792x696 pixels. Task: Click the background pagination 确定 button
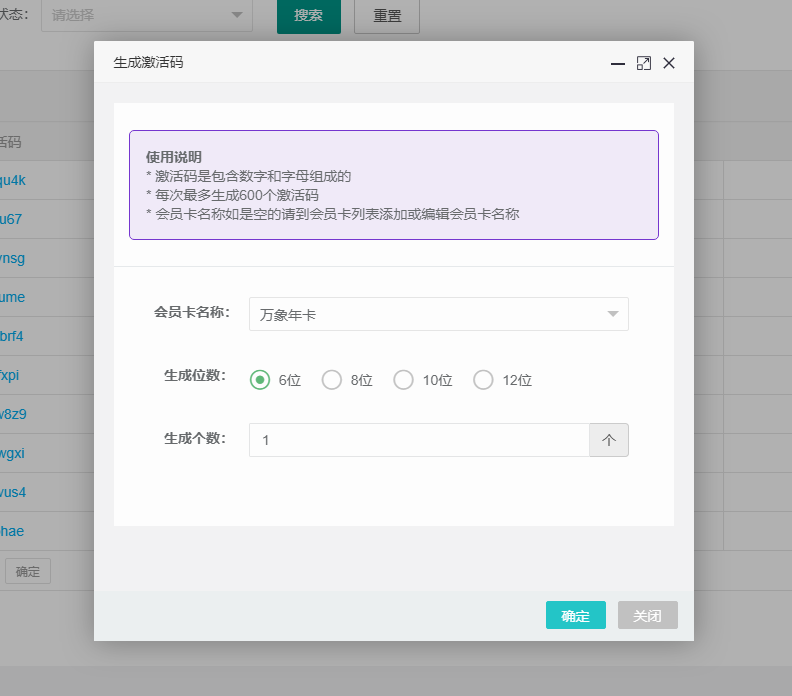[28, 571]
